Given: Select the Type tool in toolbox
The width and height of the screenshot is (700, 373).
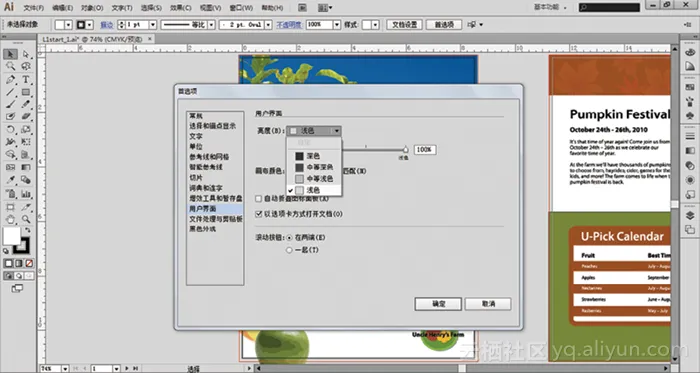Looking at the screenshot, I should [25, 79].
